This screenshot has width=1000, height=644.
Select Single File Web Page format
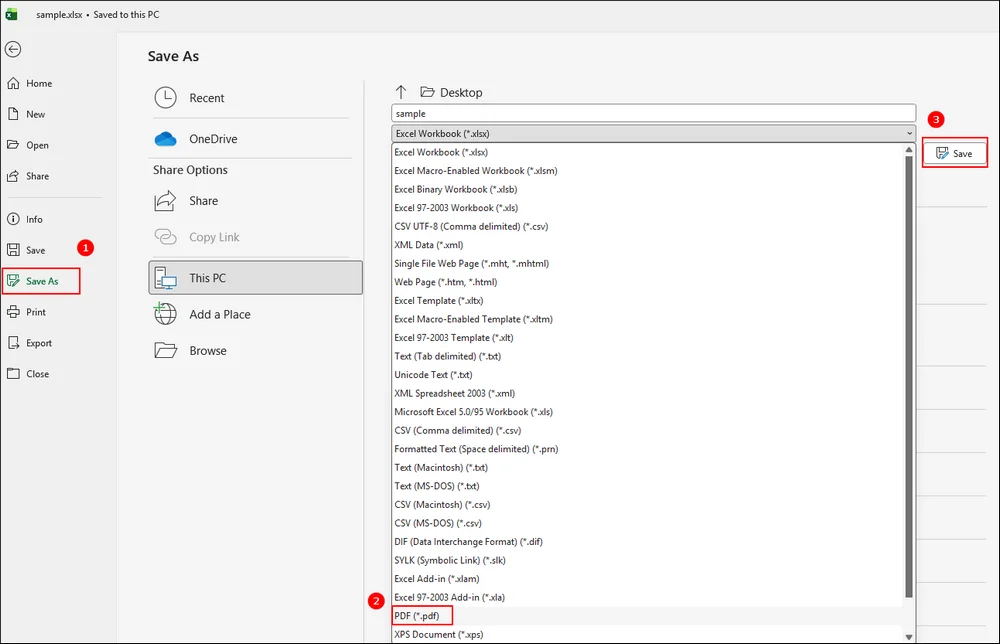[x=649, y=263]
